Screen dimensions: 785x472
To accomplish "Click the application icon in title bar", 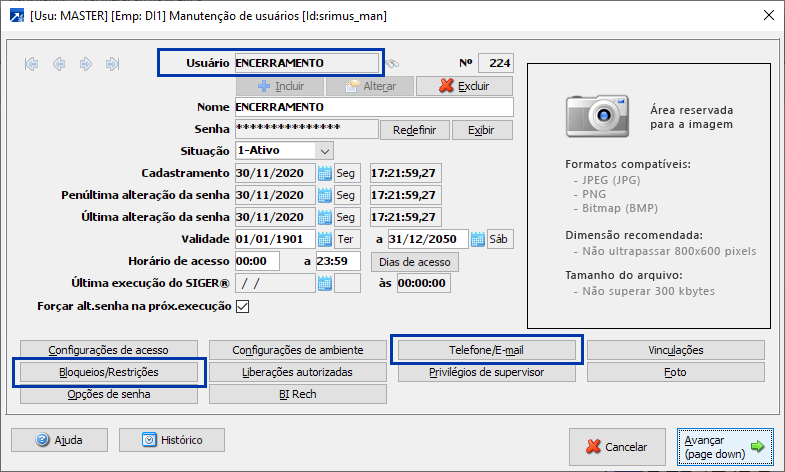I will pyautogui.click(x=17, y=16).
